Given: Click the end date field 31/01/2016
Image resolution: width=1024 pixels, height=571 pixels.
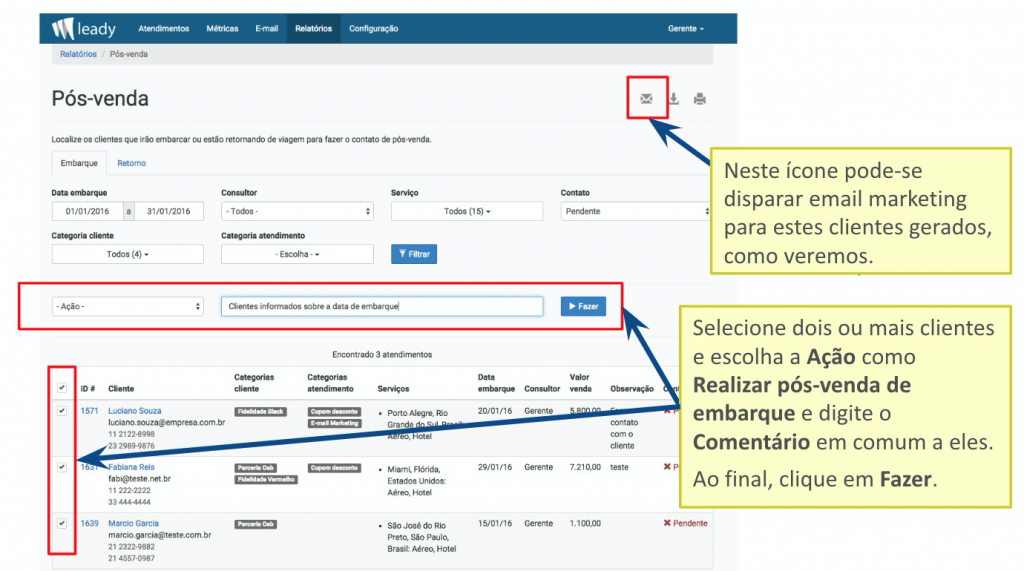Looking at the screenshot, I should pyautogui.click(x=168, y=211).
